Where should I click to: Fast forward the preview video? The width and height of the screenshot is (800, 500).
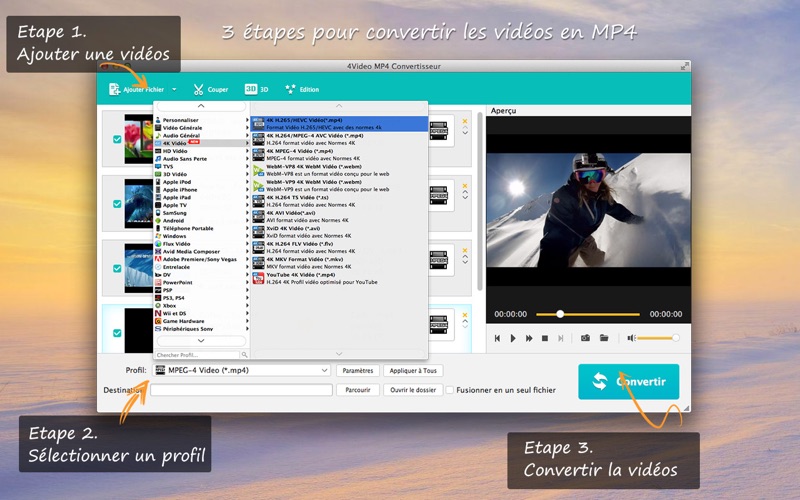529,338
